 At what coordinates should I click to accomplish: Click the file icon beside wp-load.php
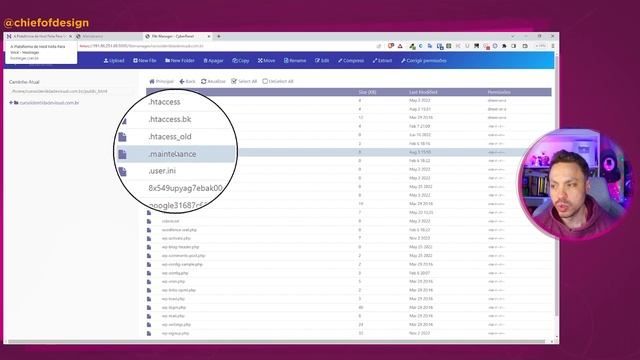(x=149, y=299)
